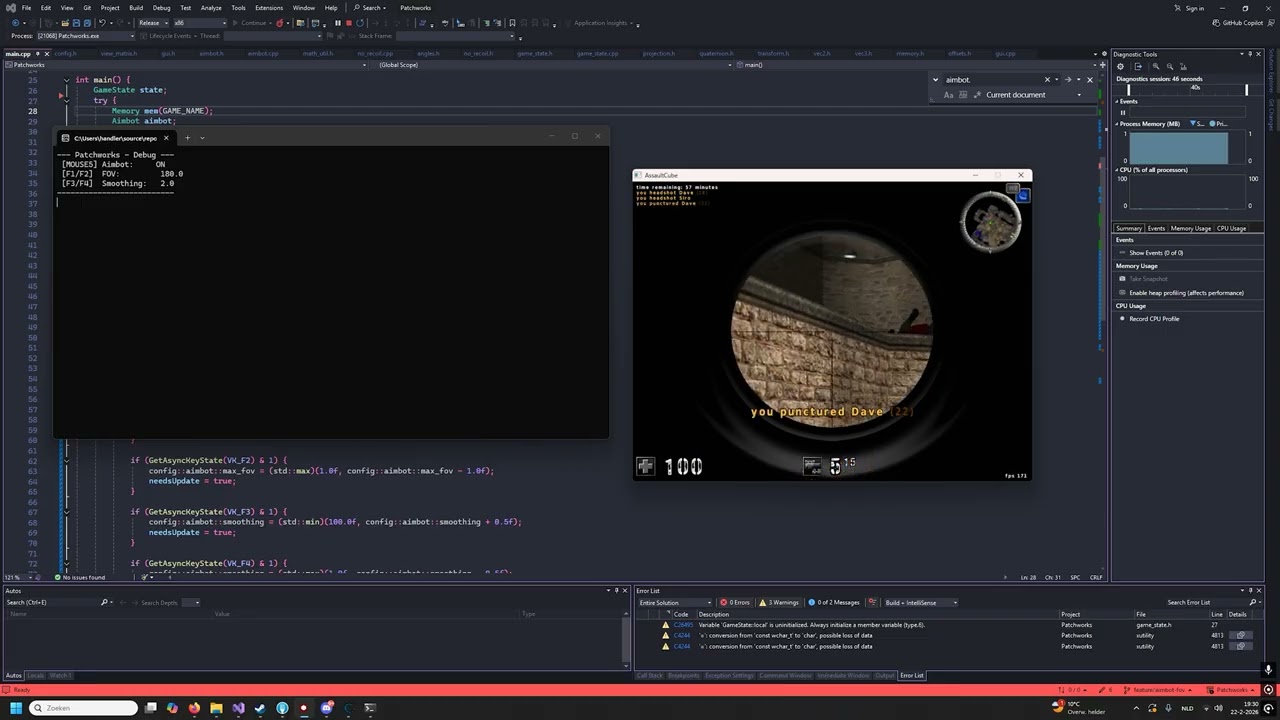1280x720 pixels.
Task: Adjust diagnostics timeline left handle
Action: [x=1128, y=89]
